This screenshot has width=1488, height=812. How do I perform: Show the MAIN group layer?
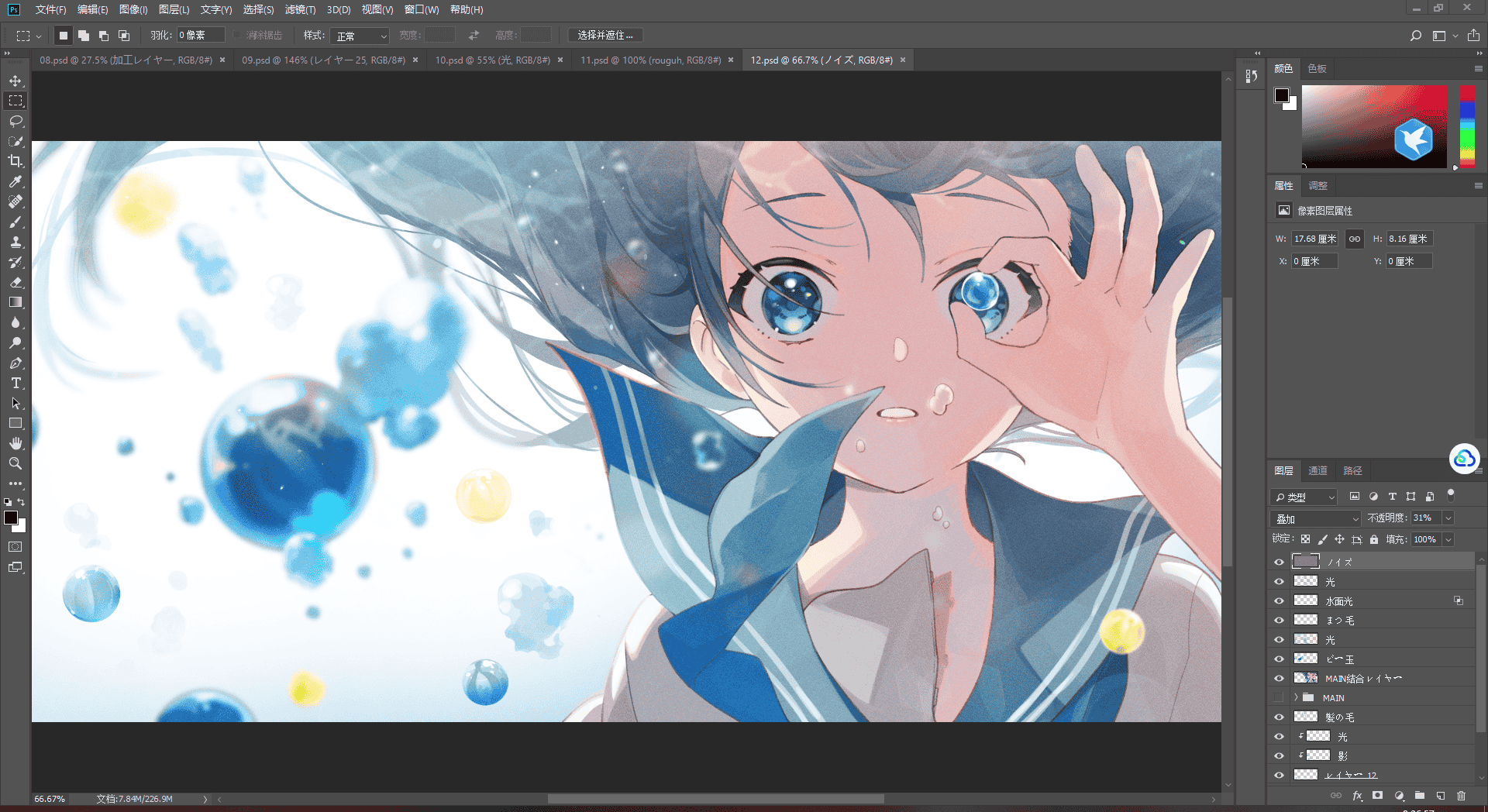pyautogui.click(x=1279, y=698)
